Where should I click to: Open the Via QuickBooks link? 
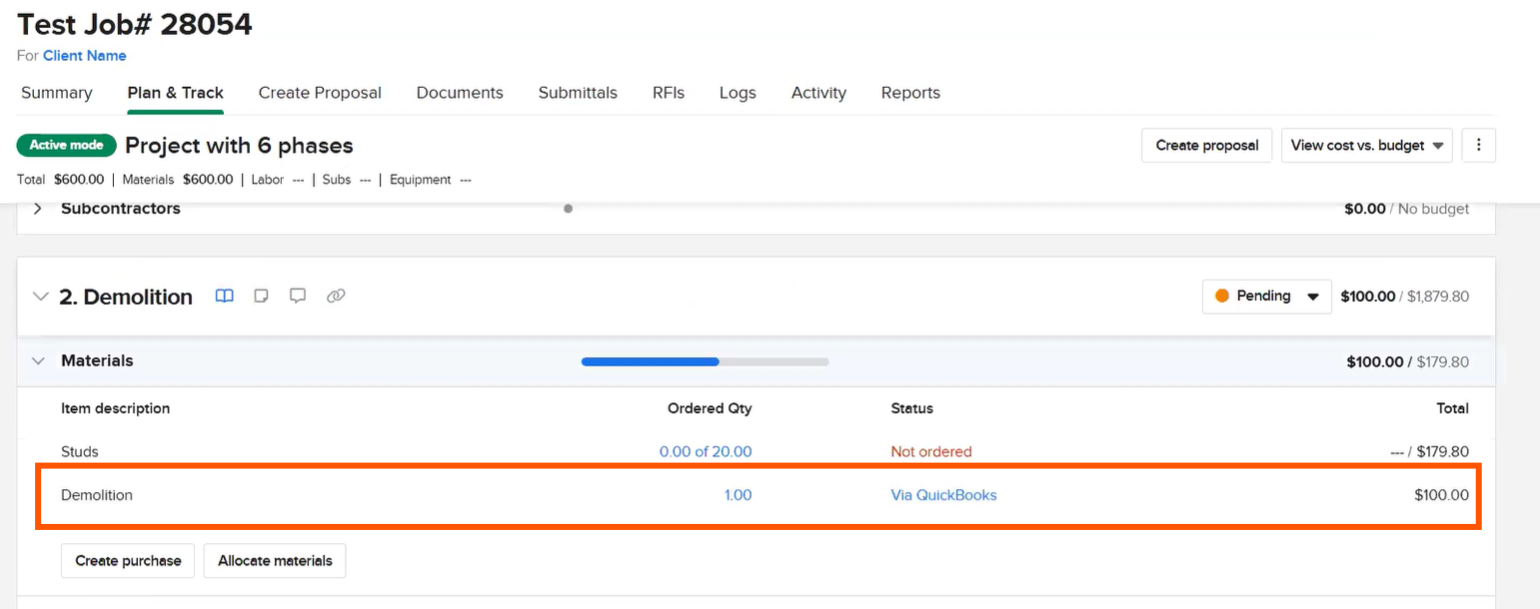point(943,495)
